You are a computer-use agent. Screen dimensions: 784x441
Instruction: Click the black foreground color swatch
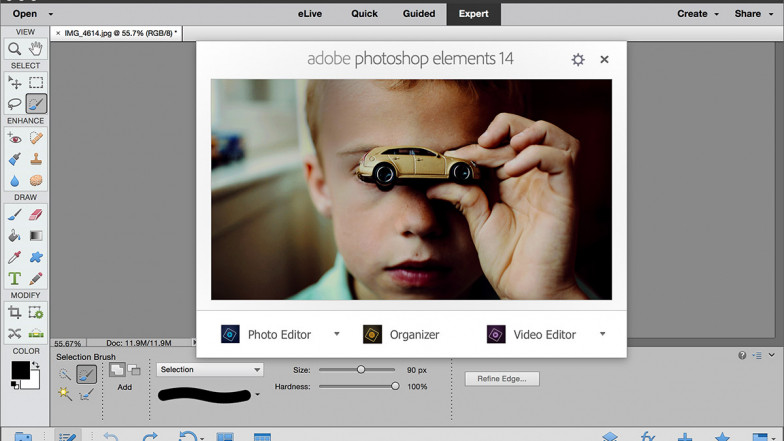coord(20,370)
